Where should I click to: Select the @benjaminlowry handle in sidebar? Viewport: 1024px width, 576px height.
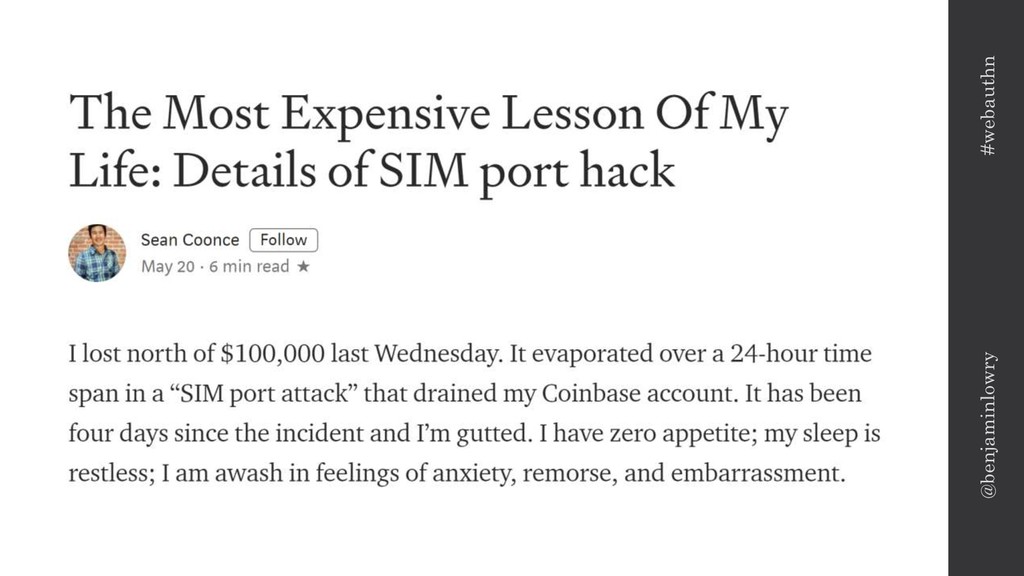tap(989, 425)
